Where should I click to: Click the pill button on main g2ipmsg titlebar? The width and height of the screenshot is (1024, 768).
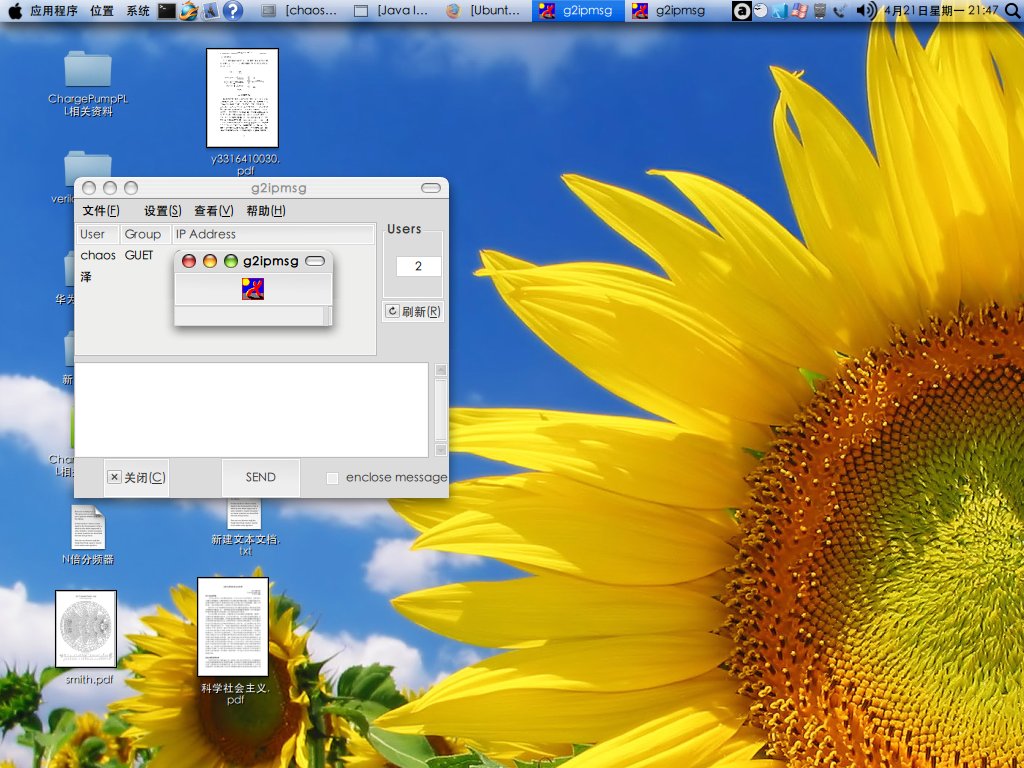pos(431,188)
